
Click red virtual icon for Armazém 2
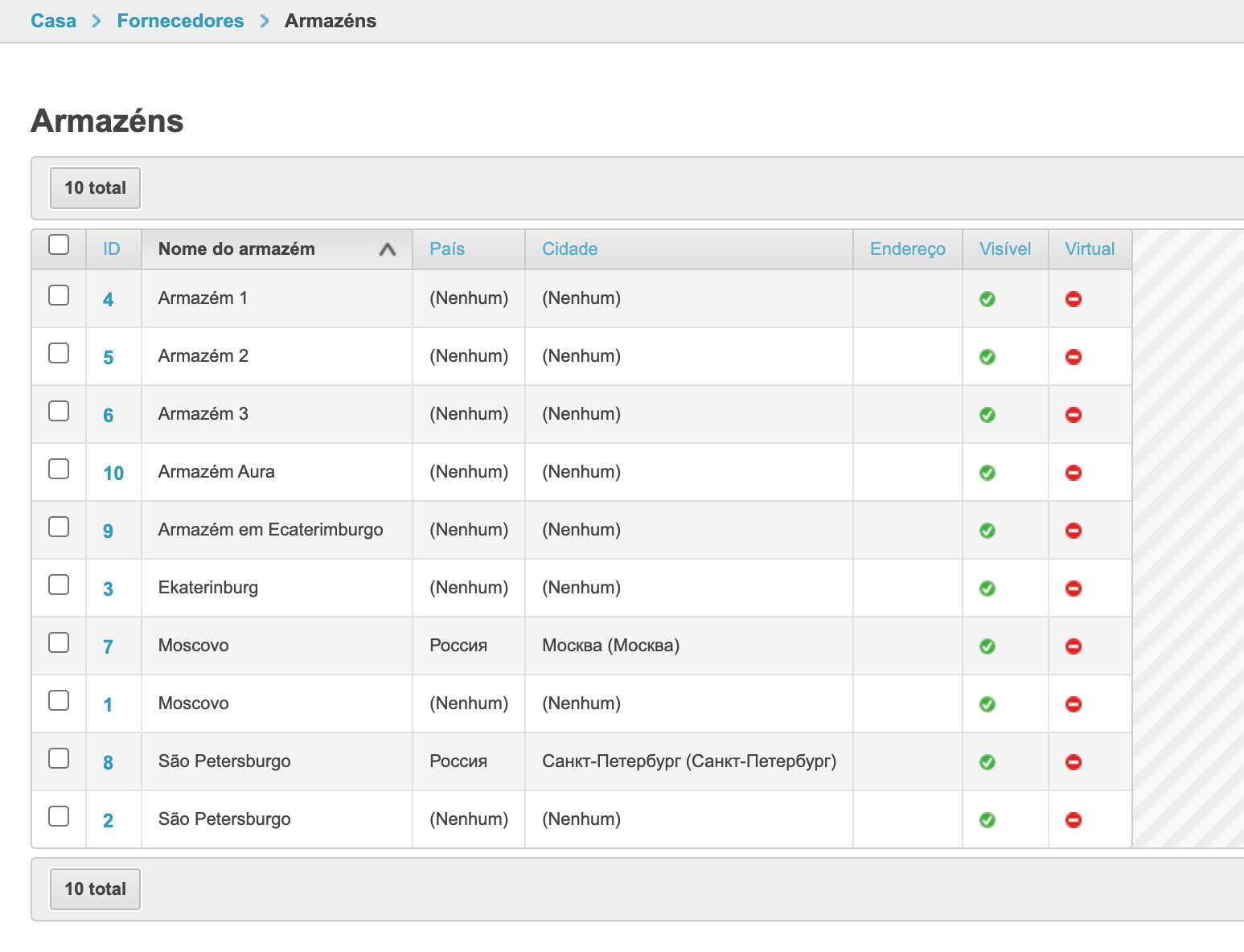click(1074, 357)
